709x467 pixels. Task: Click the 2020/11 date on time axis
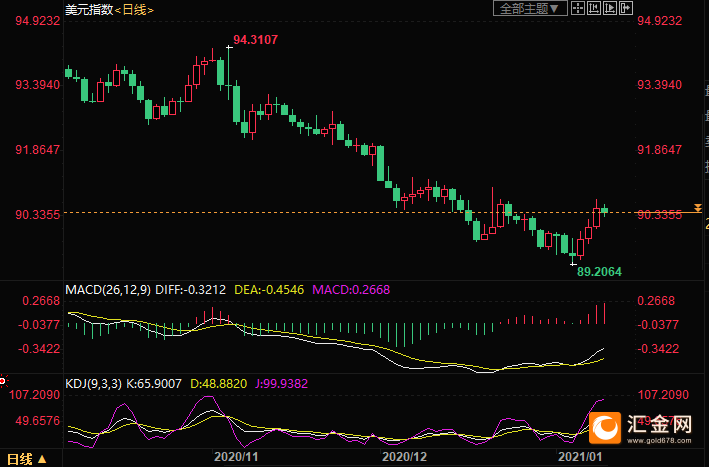click(x=236, y=457)
